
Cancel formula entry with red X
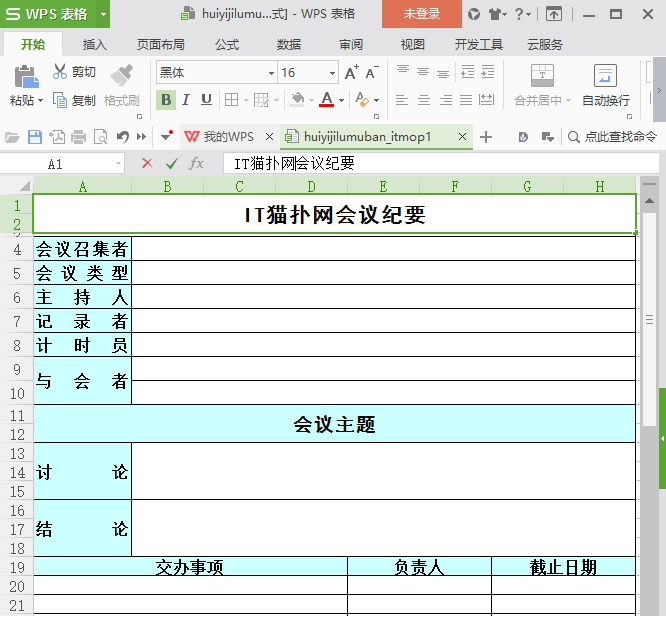point(147,163)
